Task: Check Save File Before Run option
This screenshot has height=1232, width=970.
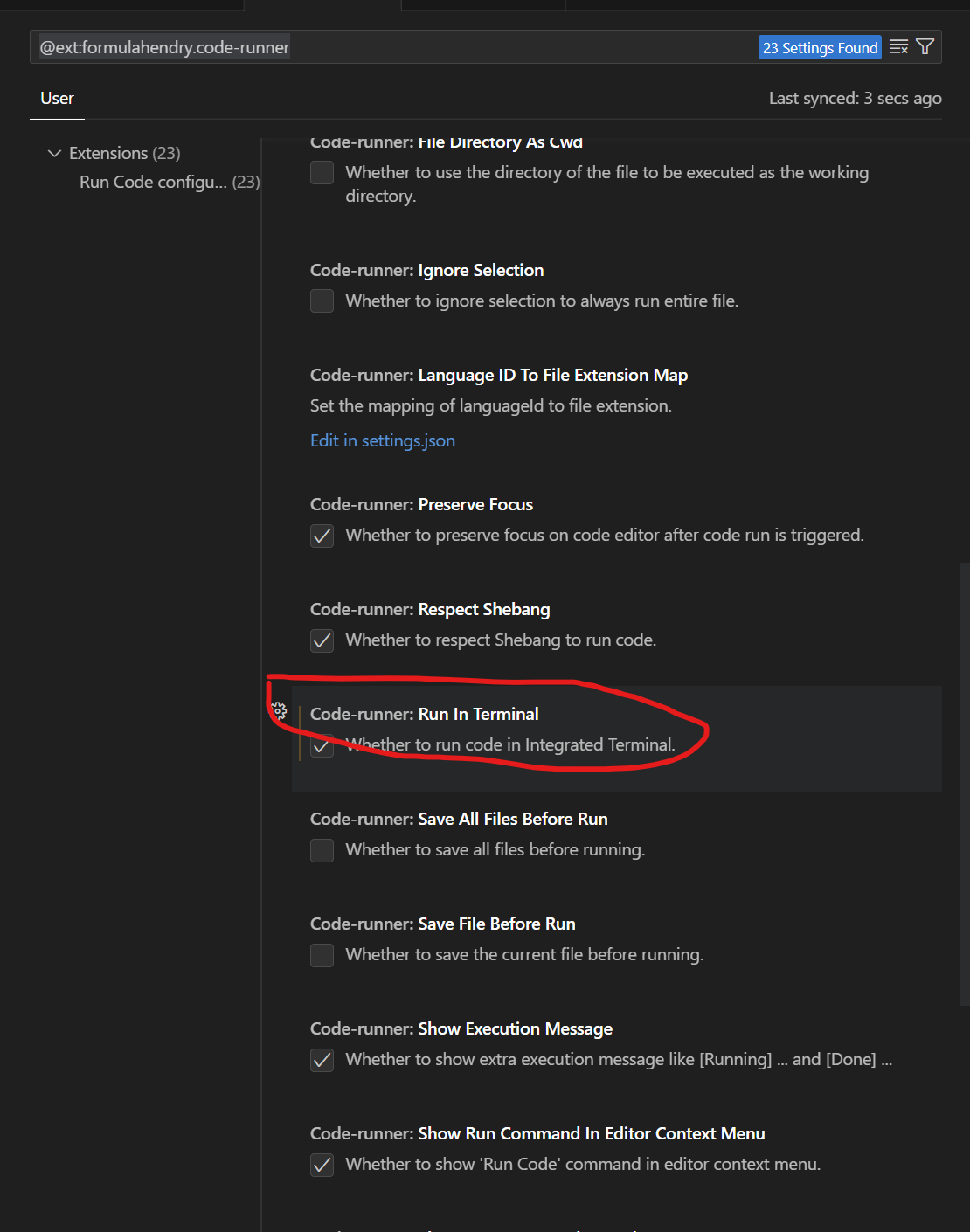Action: click(322, 955)
